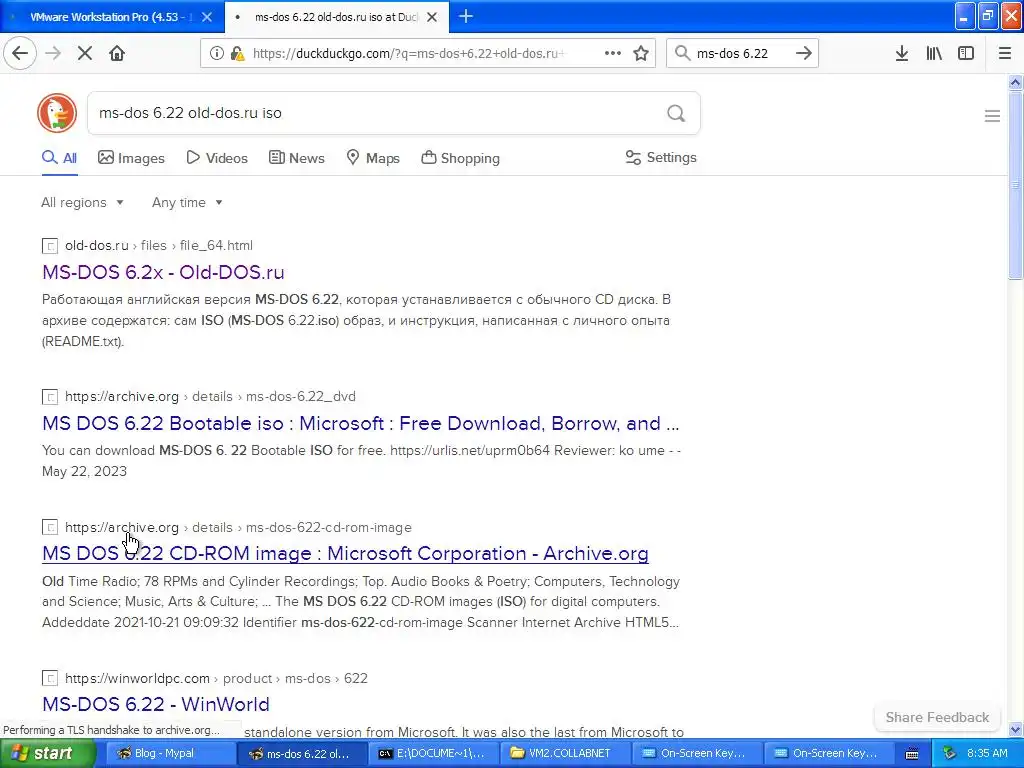Click the scrollbar down arrow
Viewport: 1024px width, 768px height.
click(1016, 729)
